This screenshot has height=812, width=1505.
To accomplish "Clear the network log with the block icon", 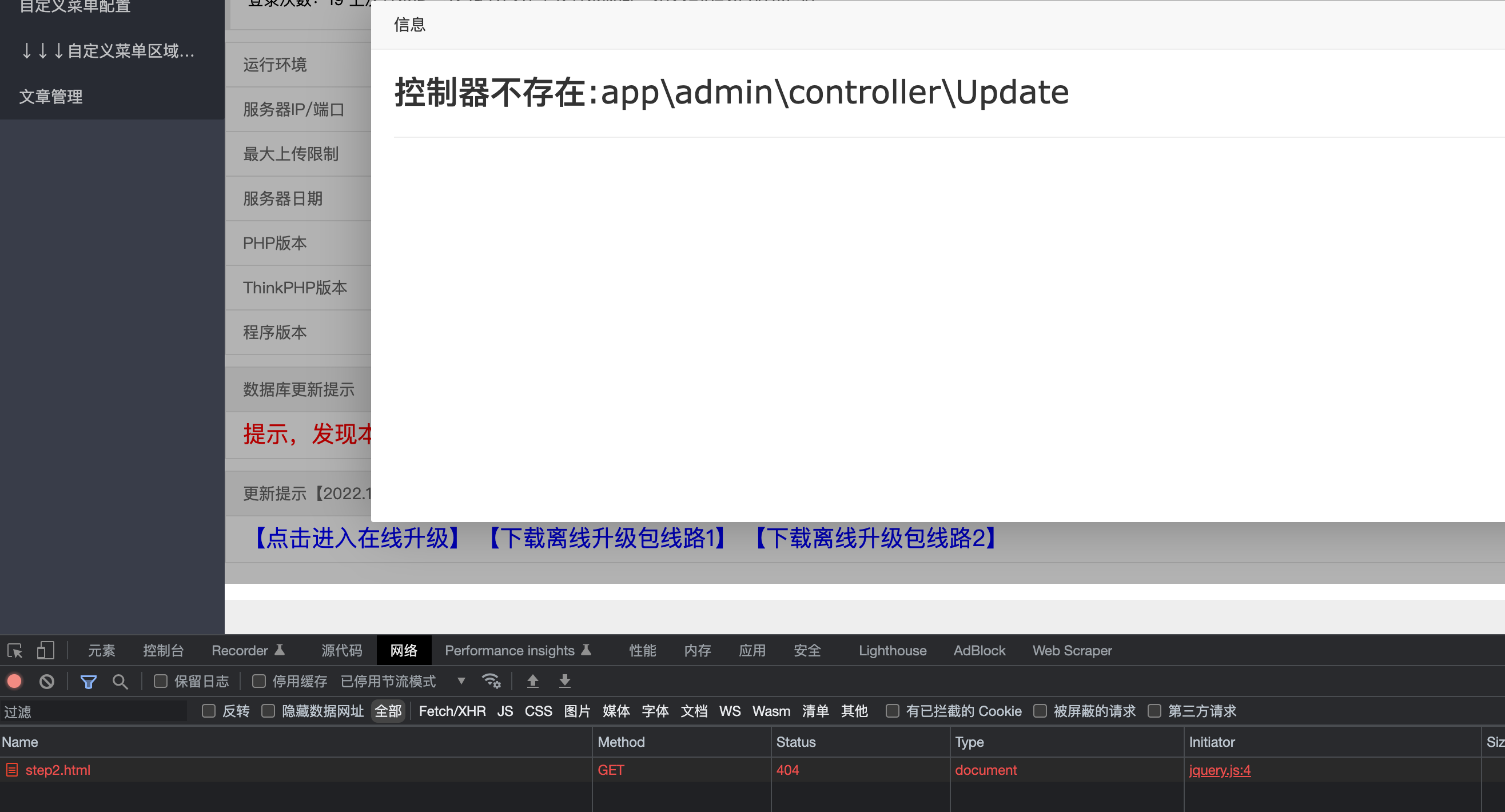I will click(46, 681).
